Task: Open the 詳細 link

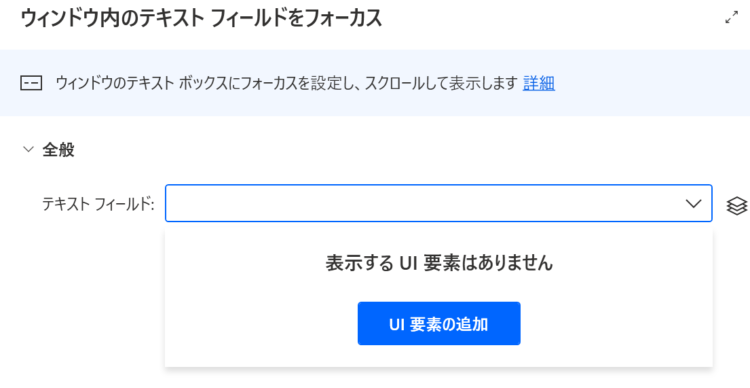Action: click(x=539, y=83)
